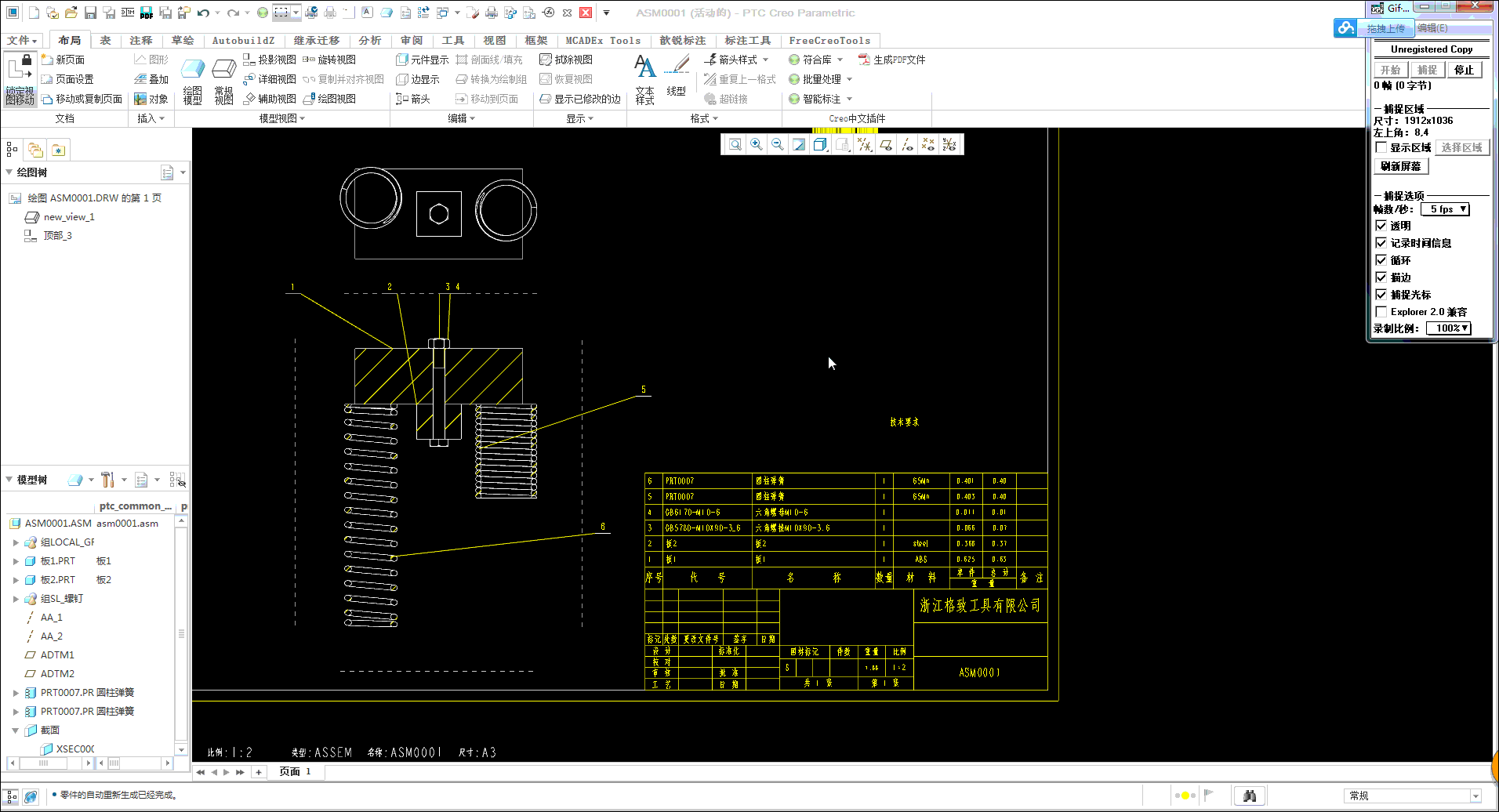Click the flag icon in the status bar
1499x812 pixels.
pyautogui.click(x=1208, y=795)
